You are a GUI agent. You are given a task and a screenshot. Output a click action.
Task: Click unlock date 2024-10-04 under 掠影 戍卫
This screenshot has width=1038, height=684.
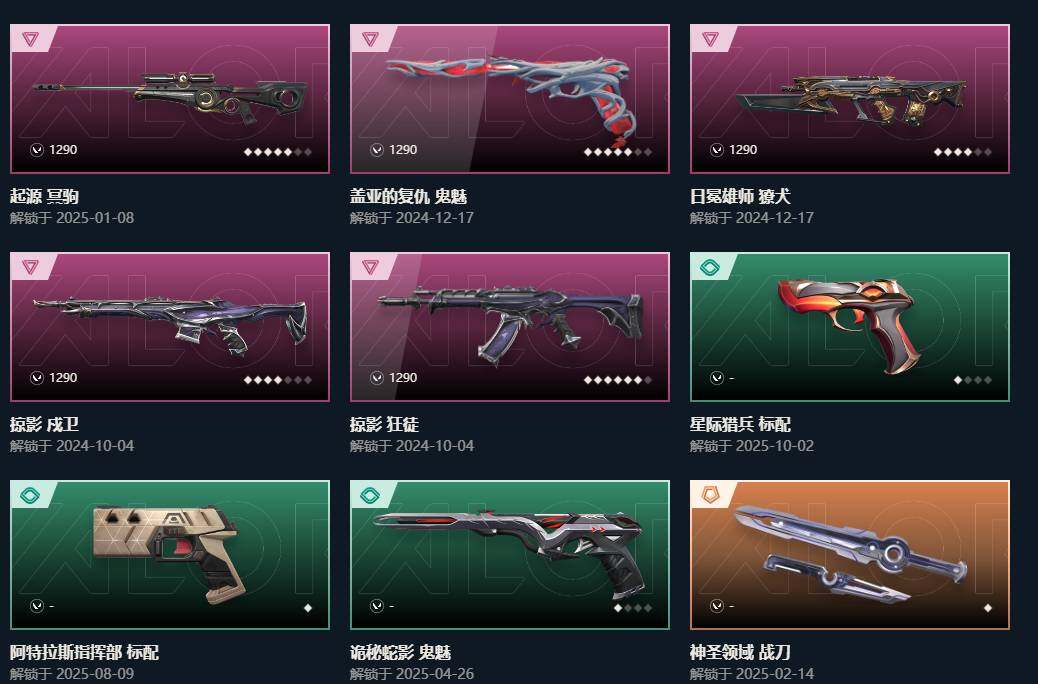(95, 446)
